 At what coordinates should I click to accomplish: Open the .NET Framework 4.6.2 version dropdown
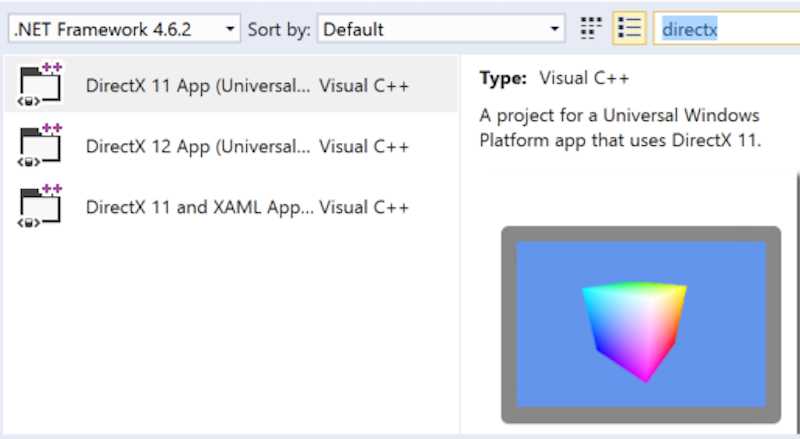click(124, 29)
